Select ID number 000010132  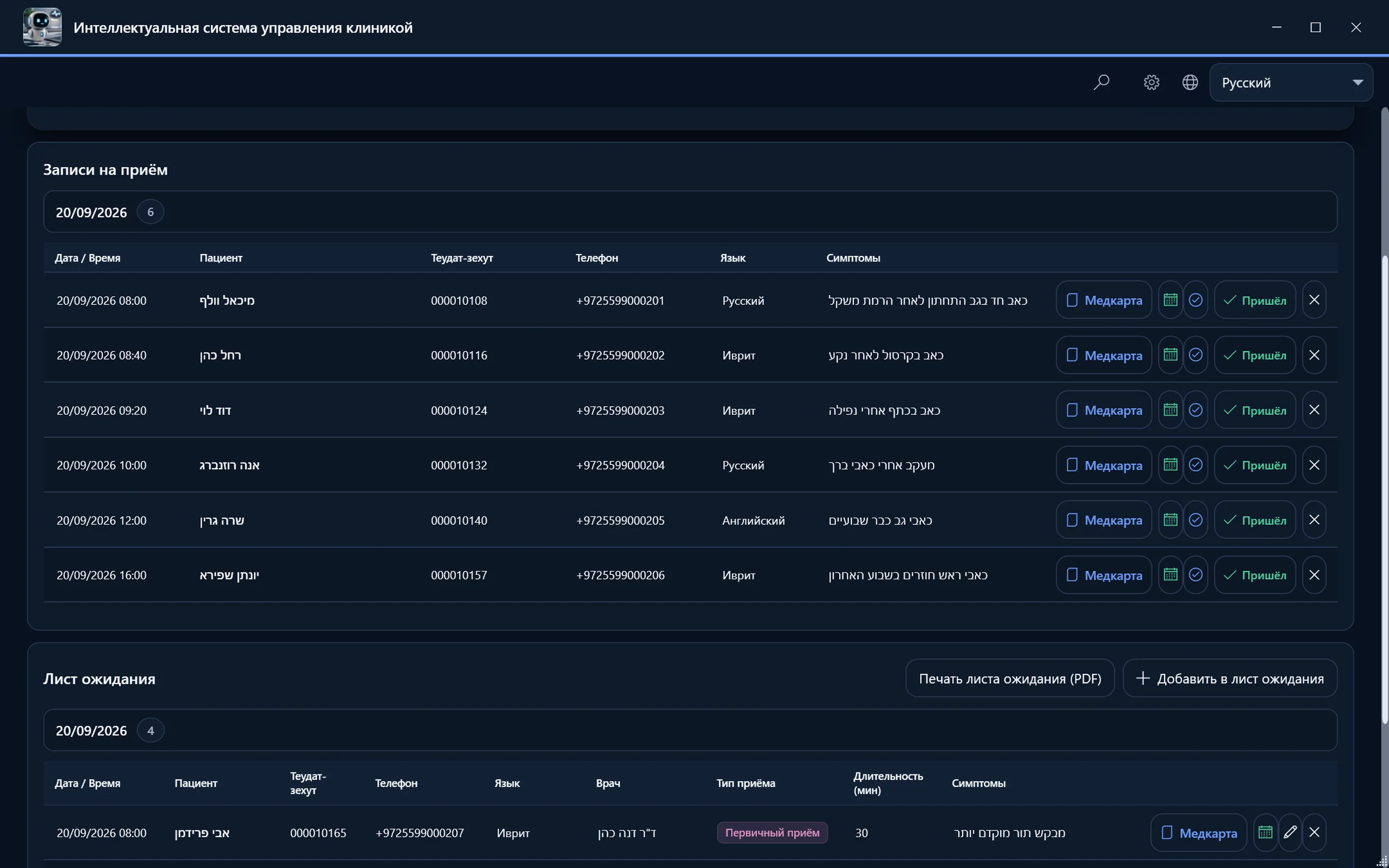pos(459,465)
